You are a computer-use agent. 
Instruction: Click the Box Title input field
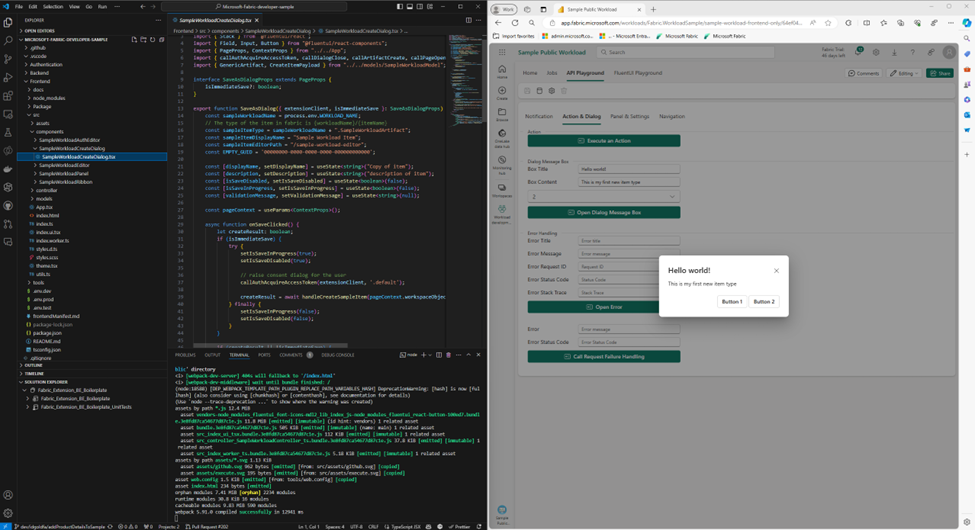pos(629,169)
